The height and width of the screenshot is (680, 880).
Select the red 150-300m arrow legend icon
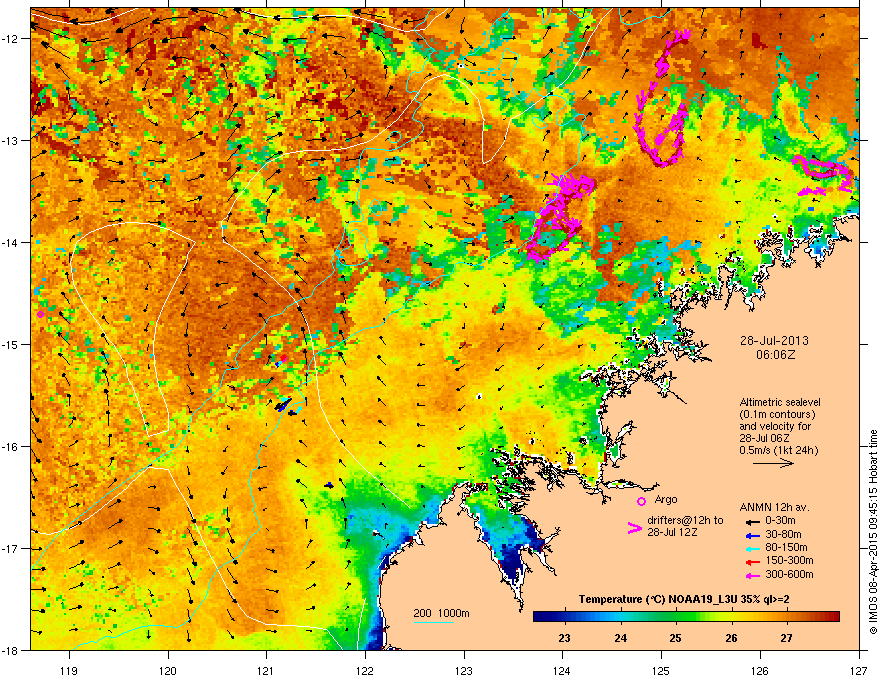coord(752,562)
